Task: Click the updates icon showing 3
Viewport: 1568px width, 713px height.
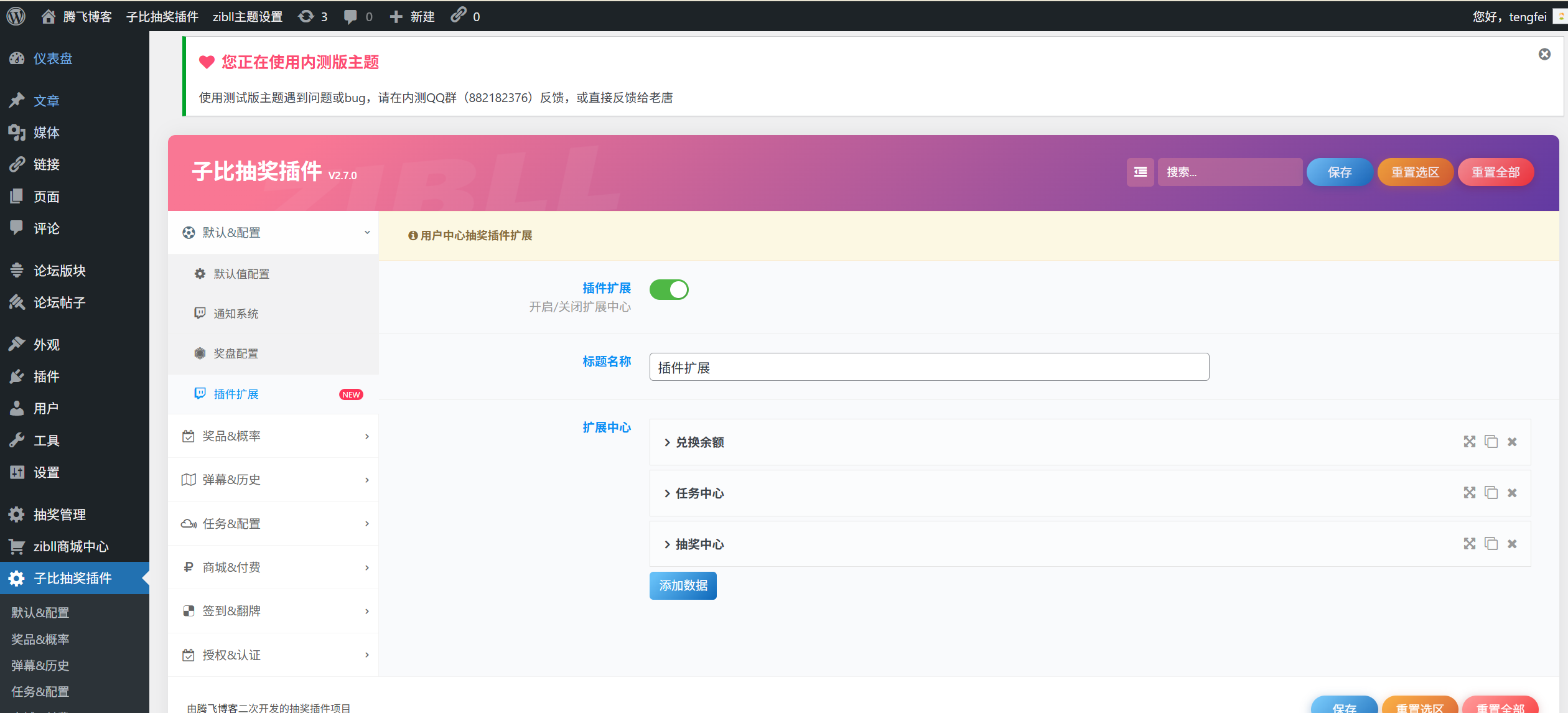Action: [313, 16]
